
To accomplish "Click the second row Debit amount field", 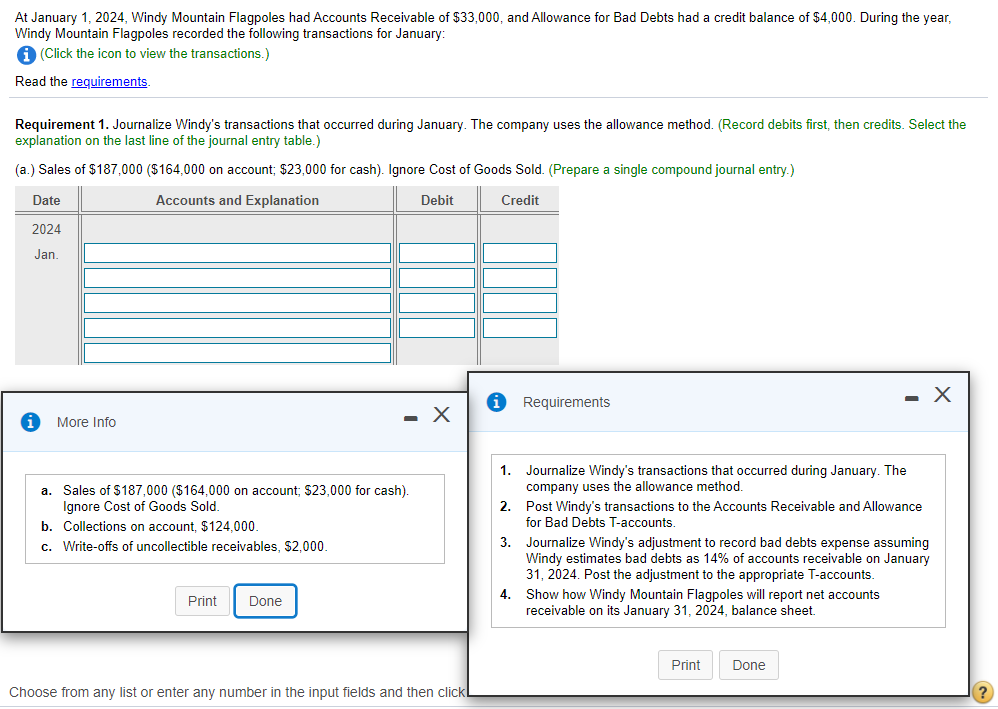I will click(437, 278).
